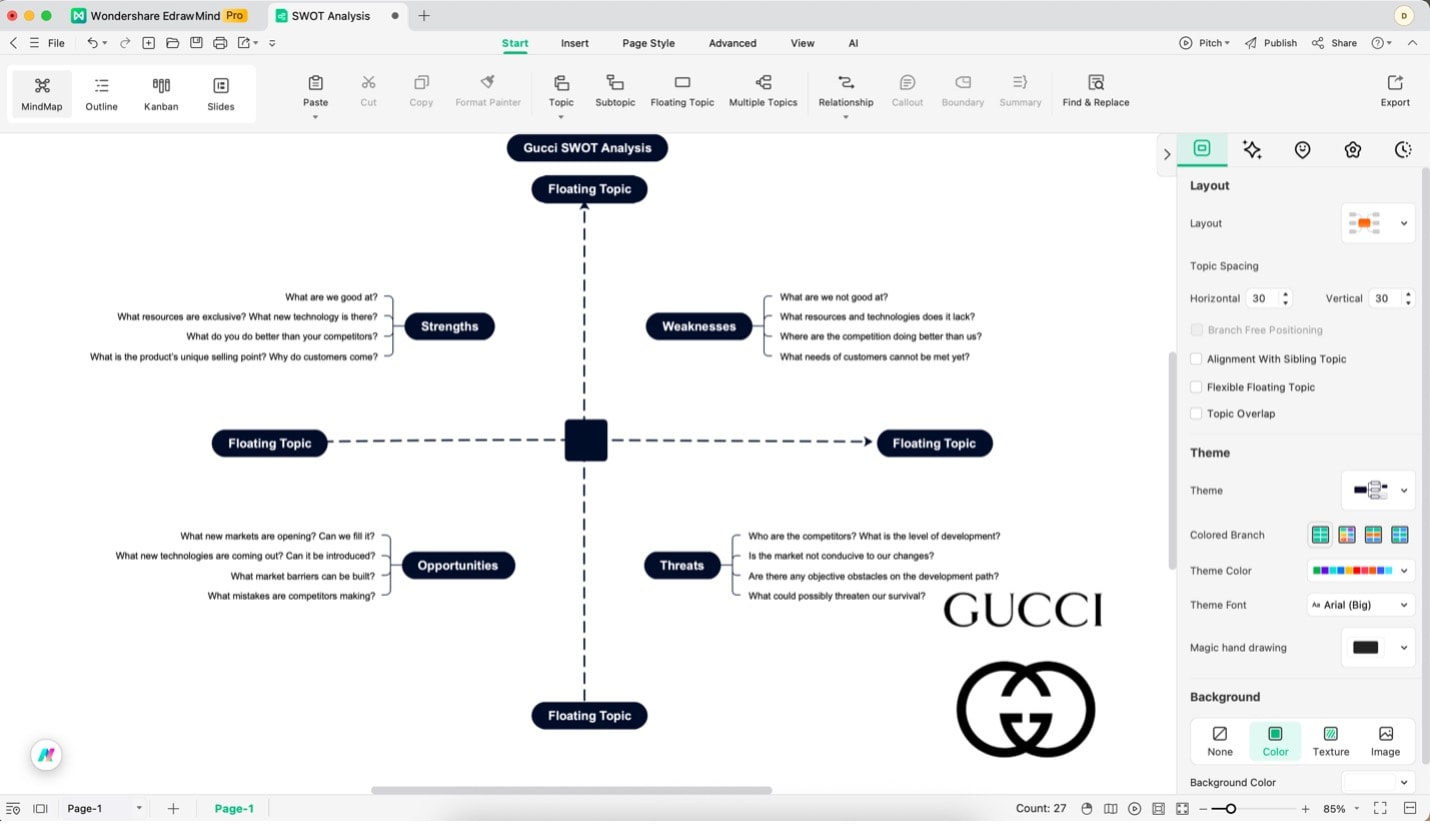Increase Horizontal spacing stepper
1430x825 pixels.
[1286, 294]
